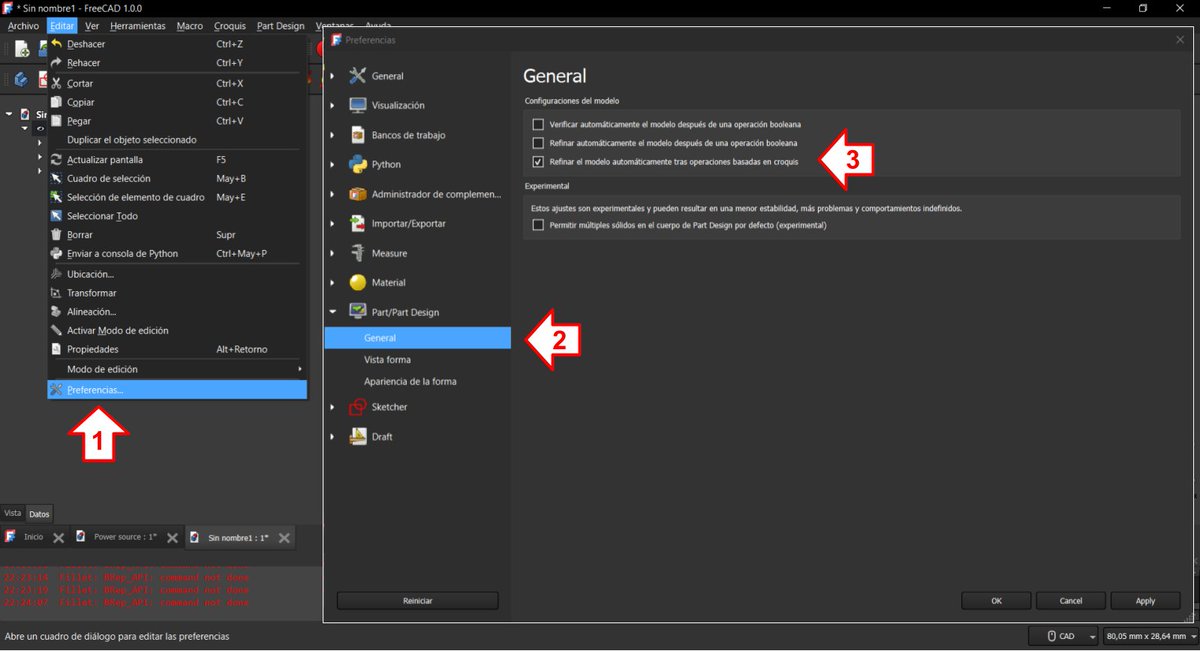Viewport: 1200px width, 651px height.
Task: Click the Cuadro de selección icon
Action: pos(57,178)
